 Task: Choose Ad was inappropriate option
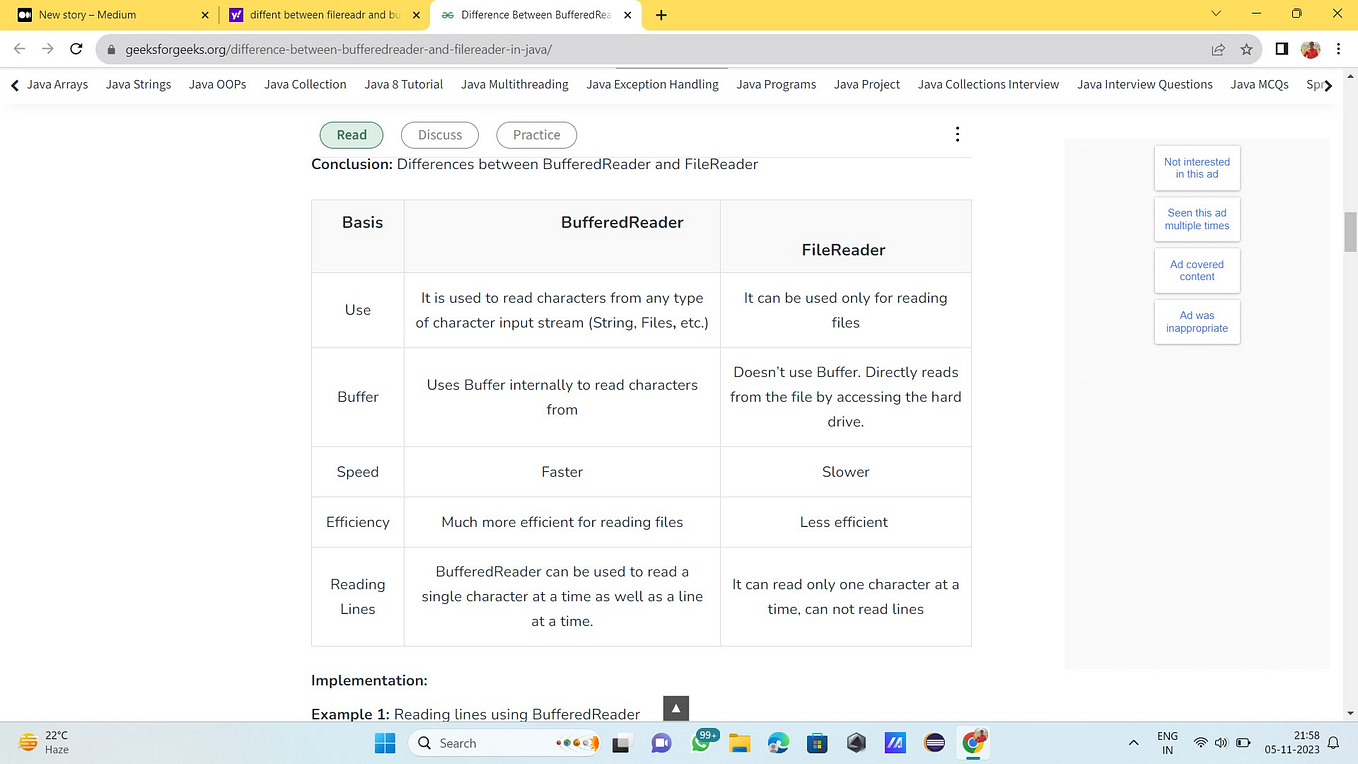point(1197,322)
